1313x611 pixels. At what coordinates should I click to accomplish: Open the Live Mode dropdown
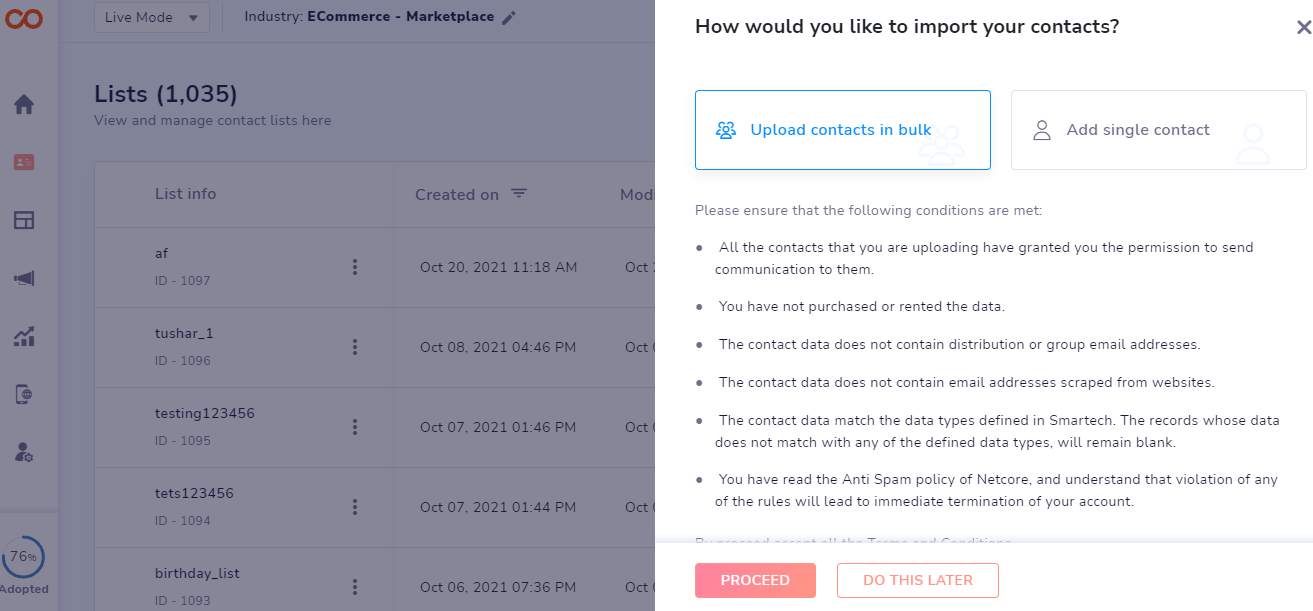(x=152, y=18)
